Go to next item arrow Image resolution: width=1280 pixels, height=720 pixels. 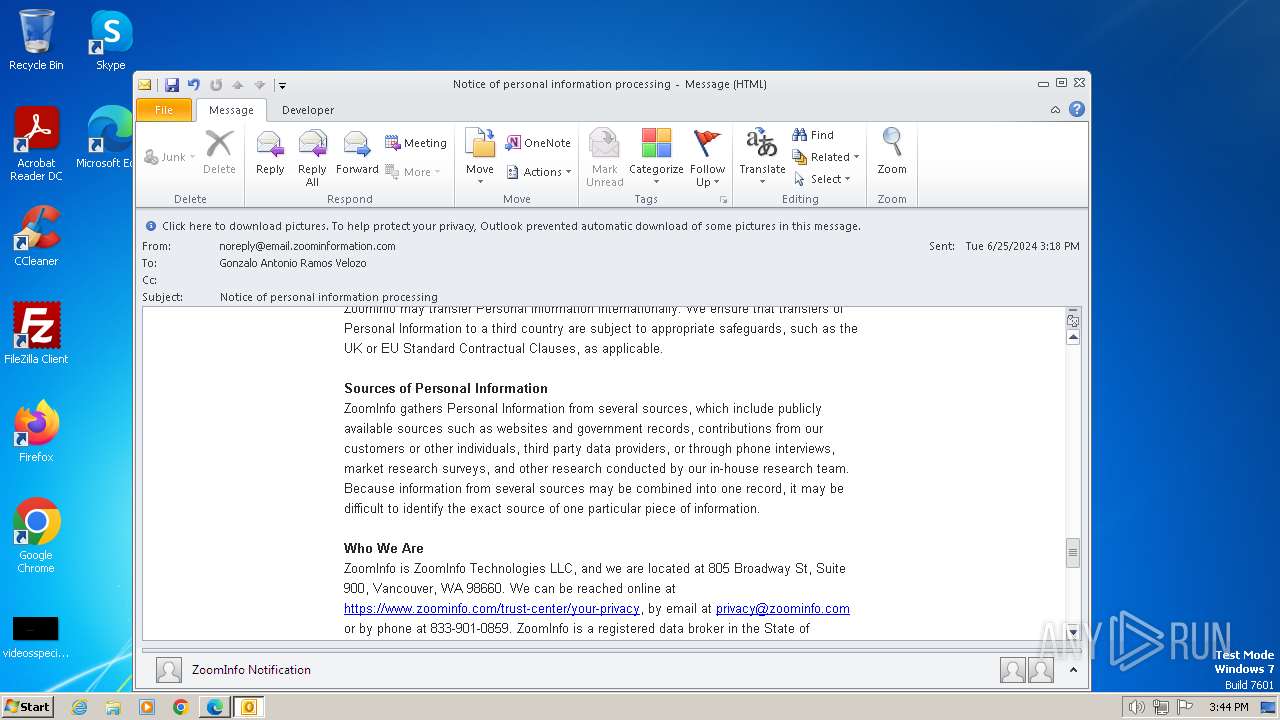[x=260, y=85]
